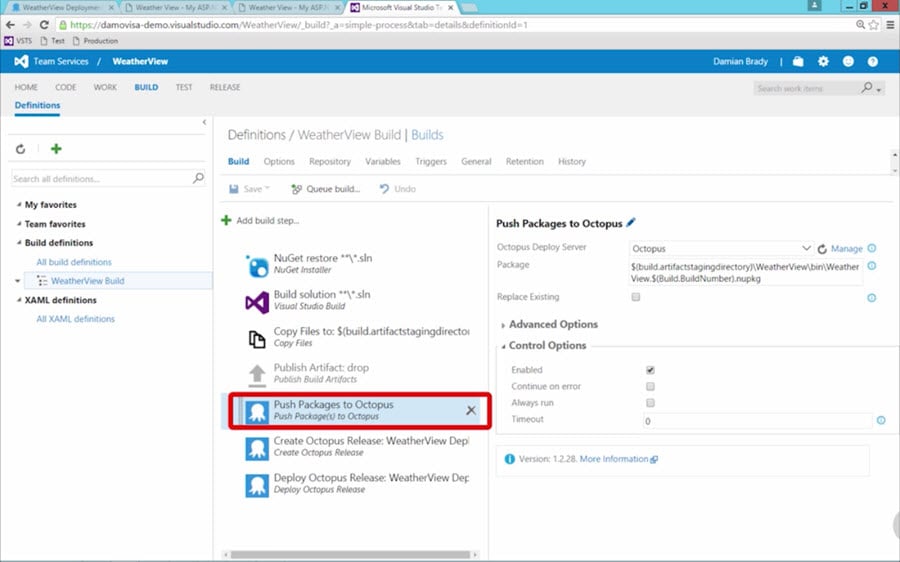Collapse the Build definitions tree node

pyautogui.click(x=19, y=243)
